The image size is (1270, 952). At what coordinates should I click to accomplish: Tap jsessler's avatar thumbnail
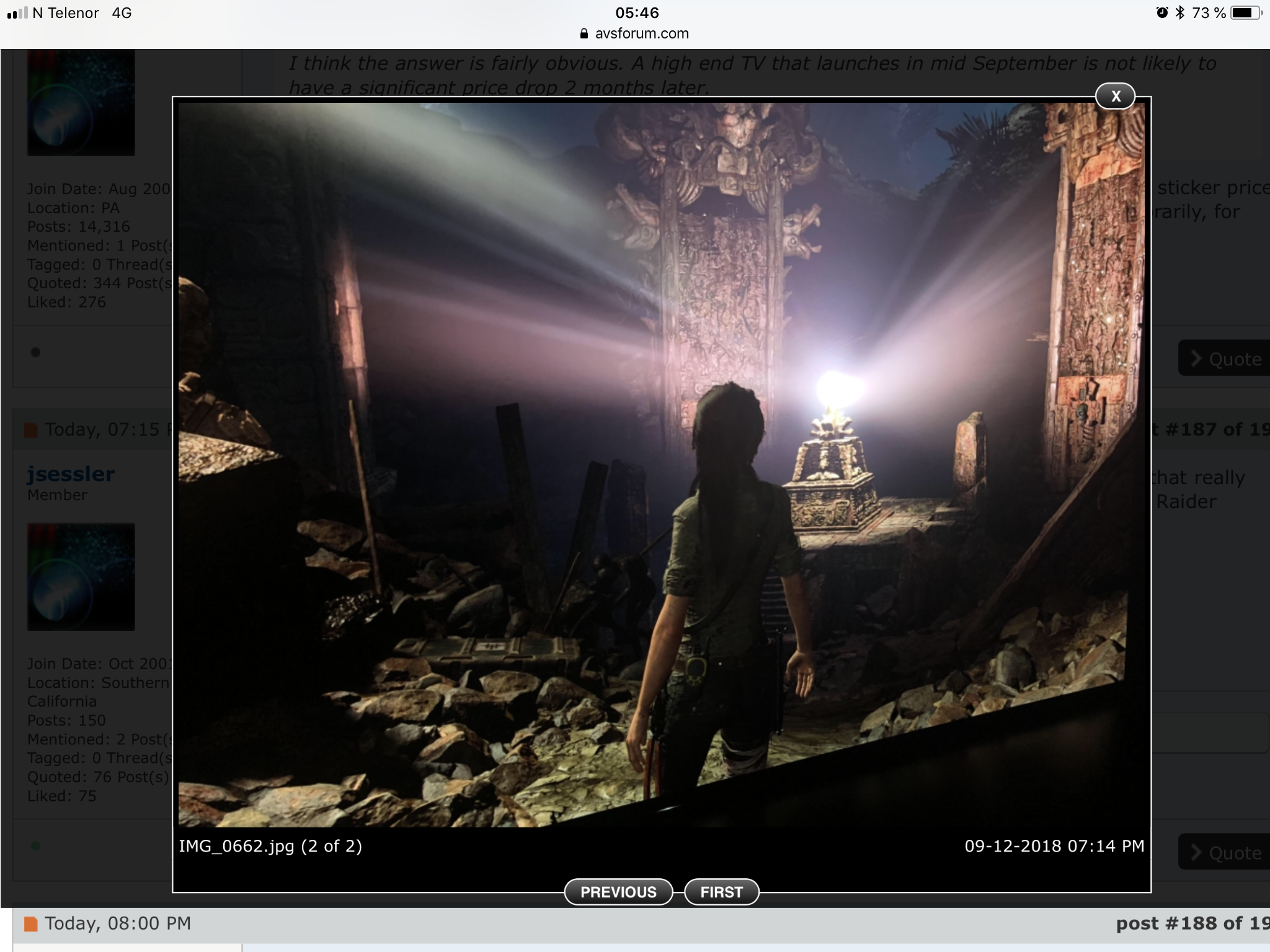tap(81, 576)
